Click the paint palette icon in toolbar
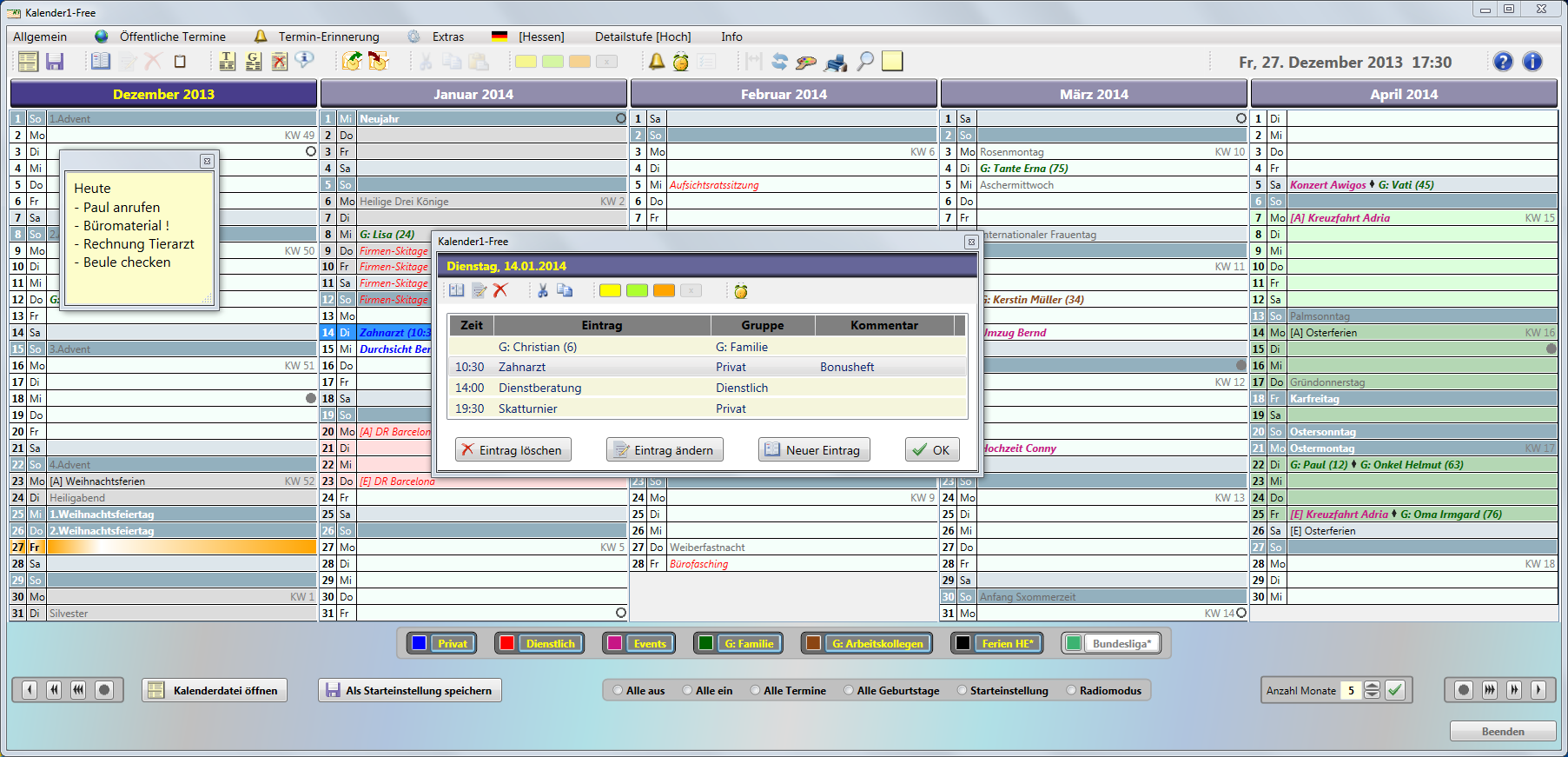The height and width of the screenshot is (757, 1568). point(806,62)
